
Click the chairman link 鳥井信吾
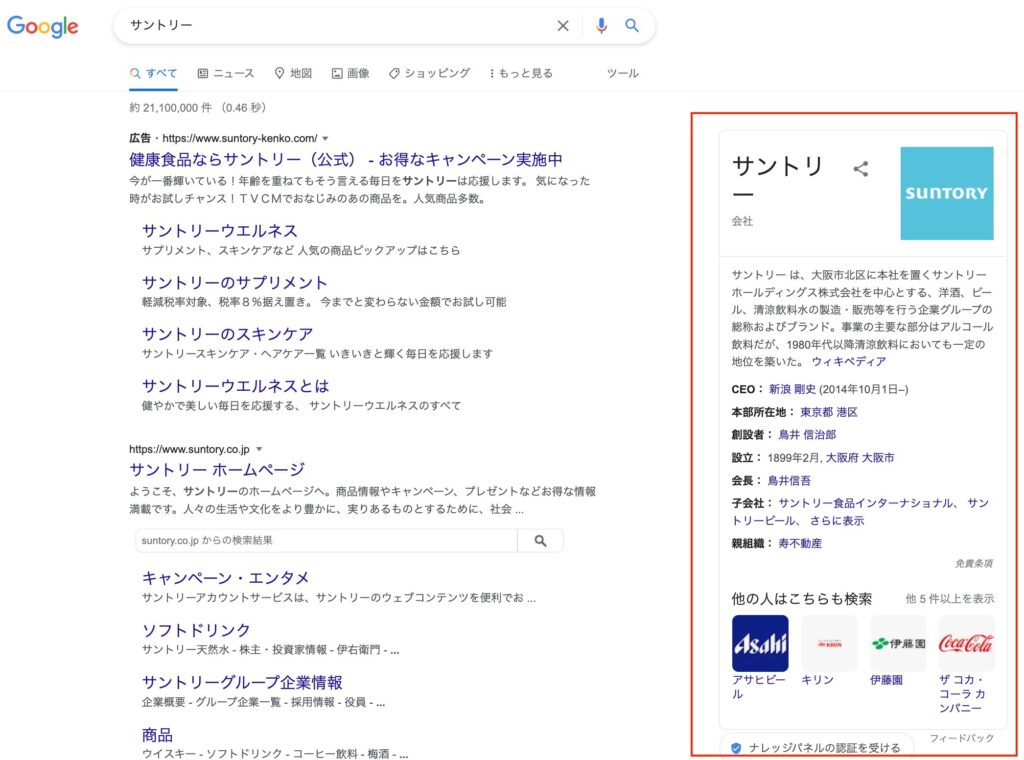789,481
